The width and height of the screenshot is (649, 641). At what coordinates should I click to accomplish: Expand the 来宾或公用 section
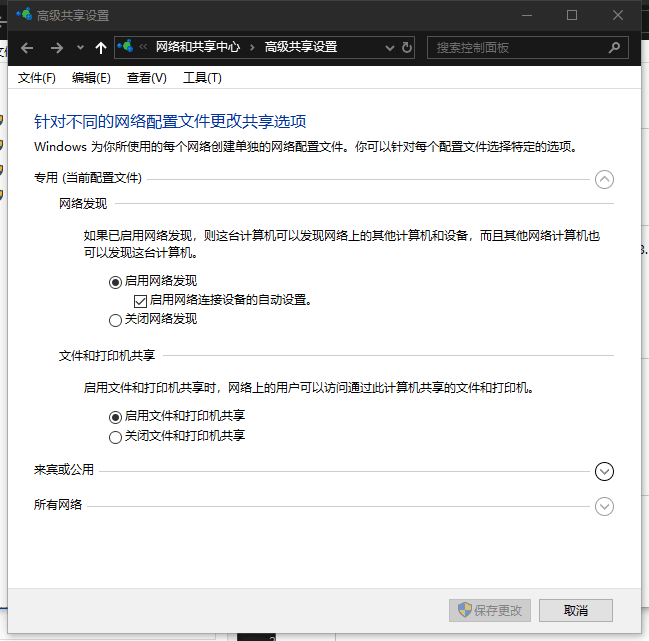[604, 471]
